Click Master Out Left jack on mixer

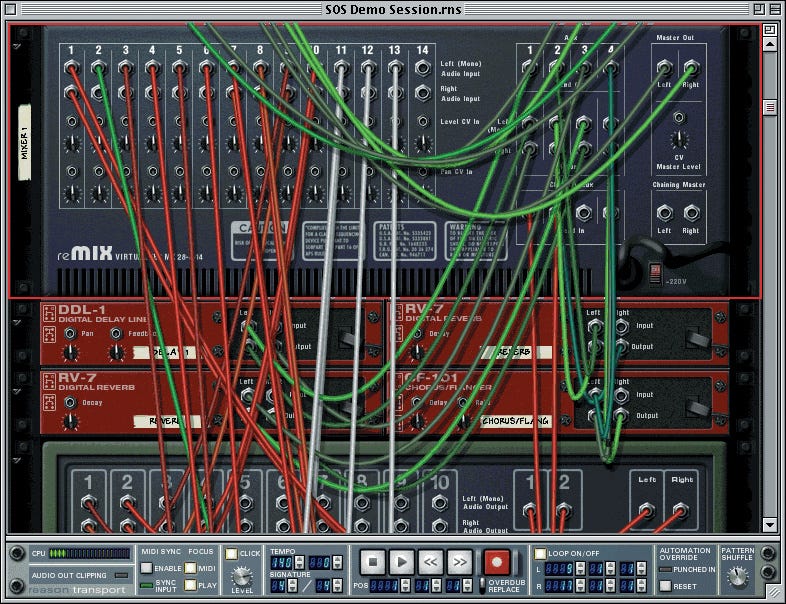click(664, 67)
